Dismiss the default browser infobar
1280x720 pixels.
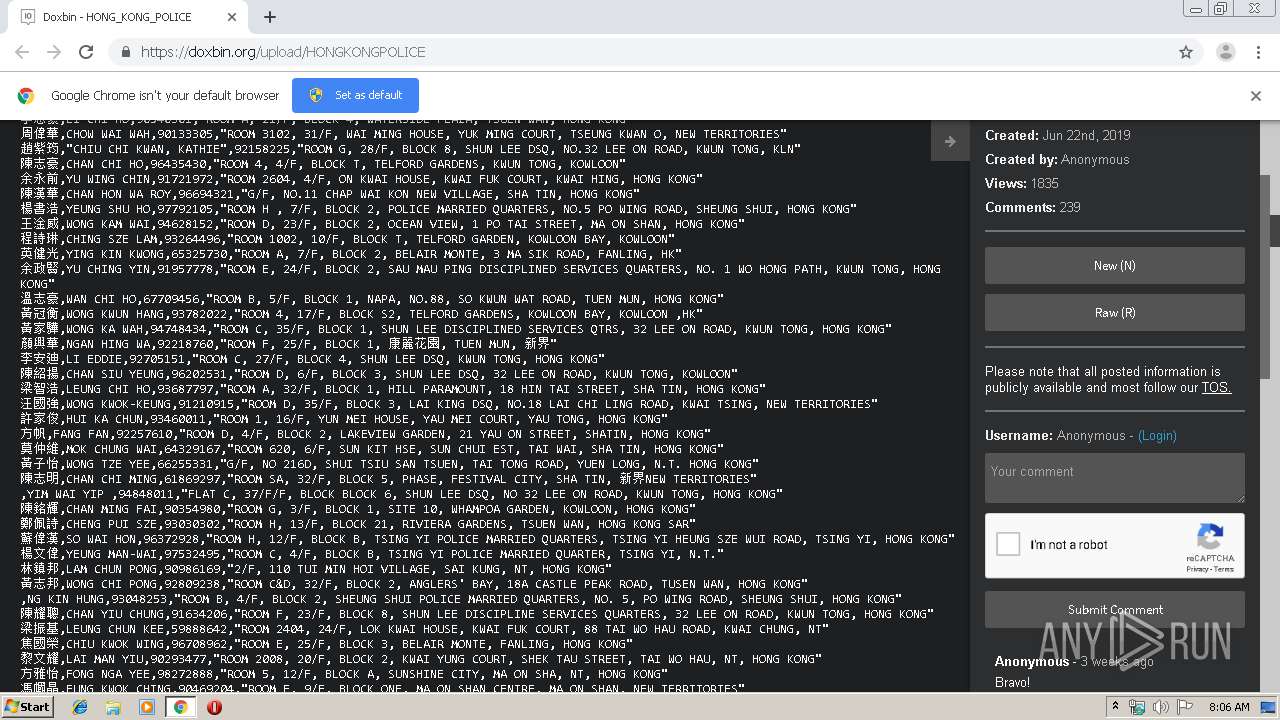(x=1256, y=96)
